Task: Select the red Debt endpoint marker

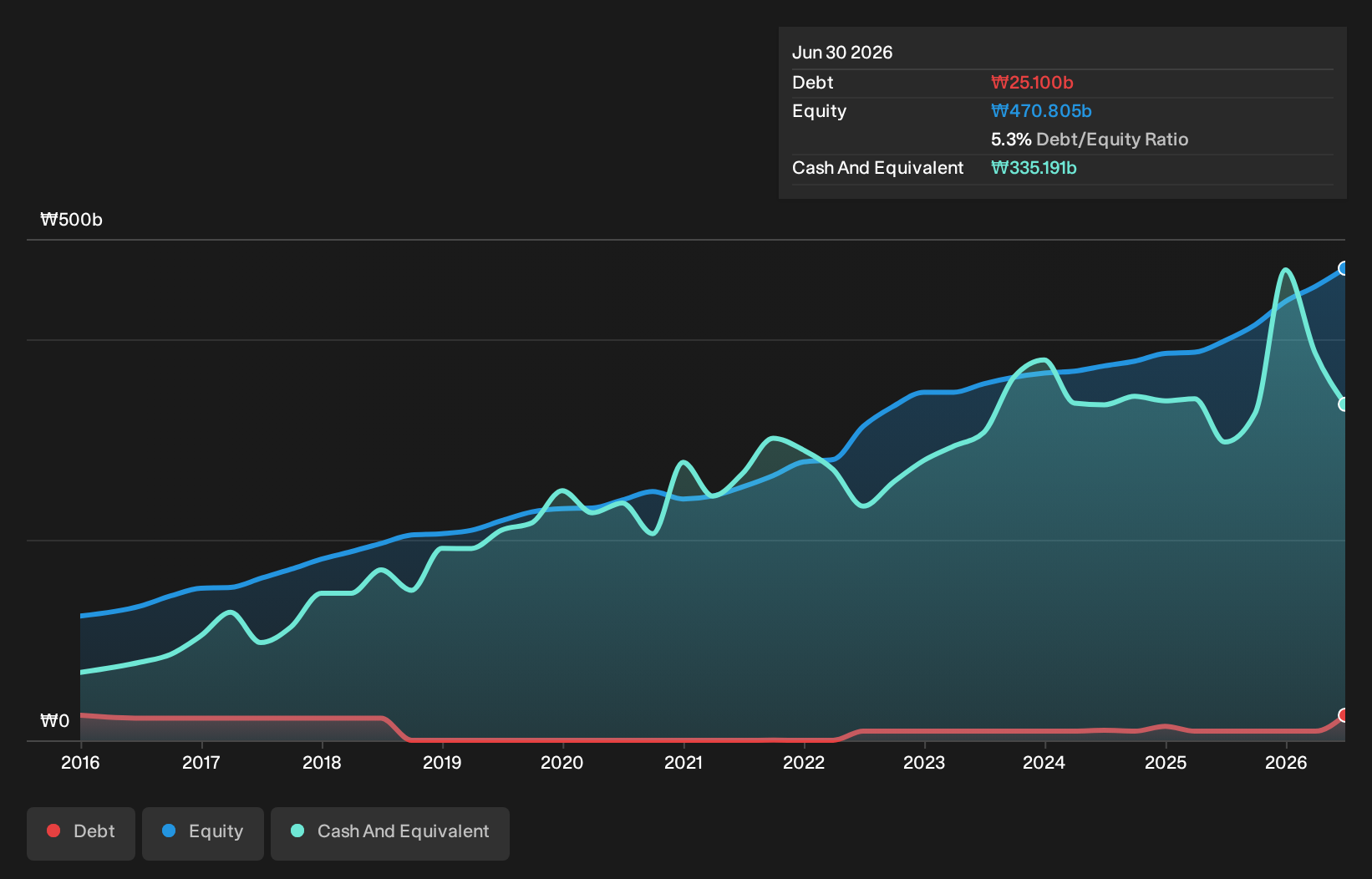Action: pos(1344,715)
